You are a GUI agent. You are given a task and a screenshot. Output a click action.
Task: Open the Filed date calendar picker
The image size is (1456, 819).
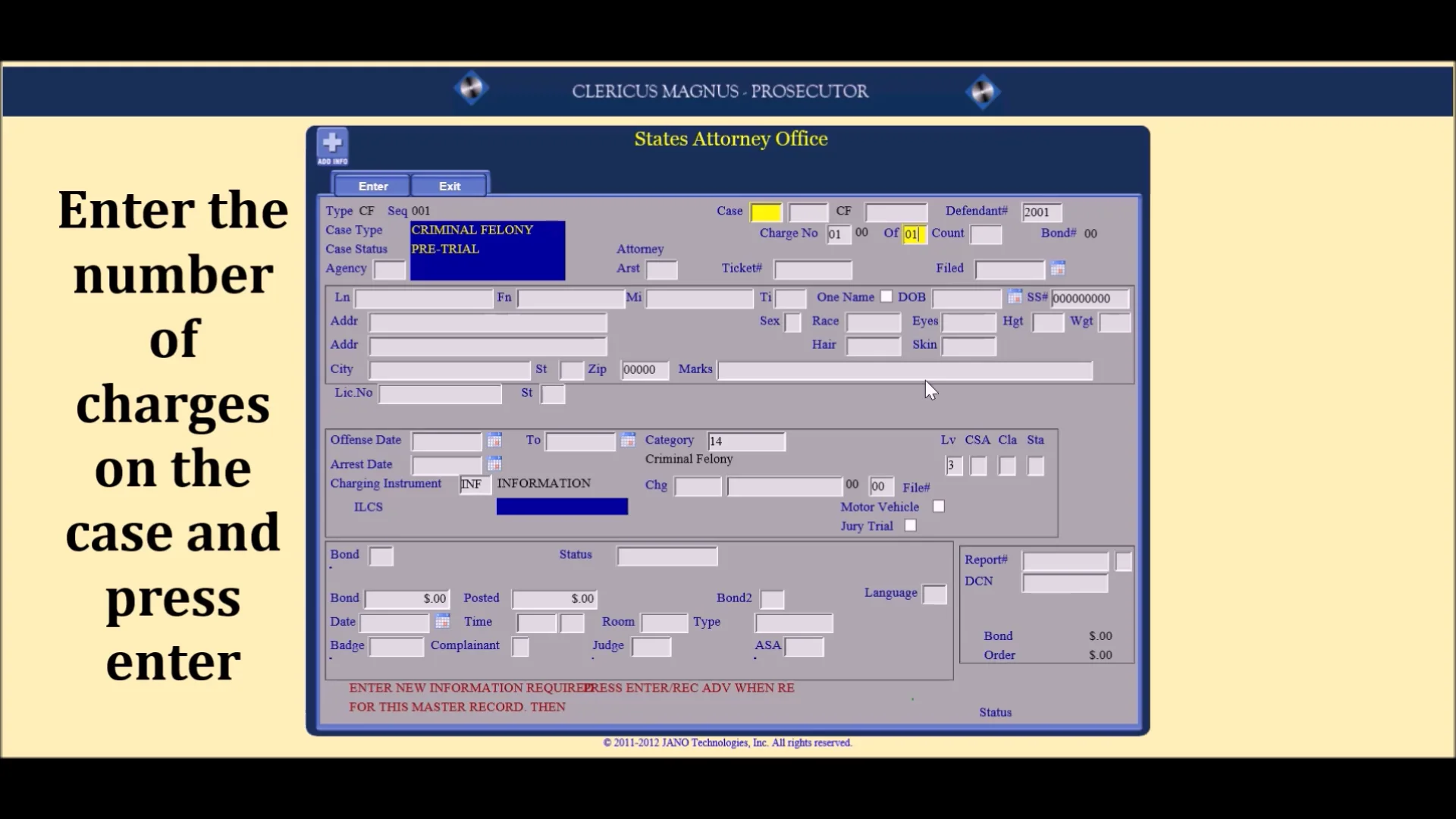[1059, 268]
